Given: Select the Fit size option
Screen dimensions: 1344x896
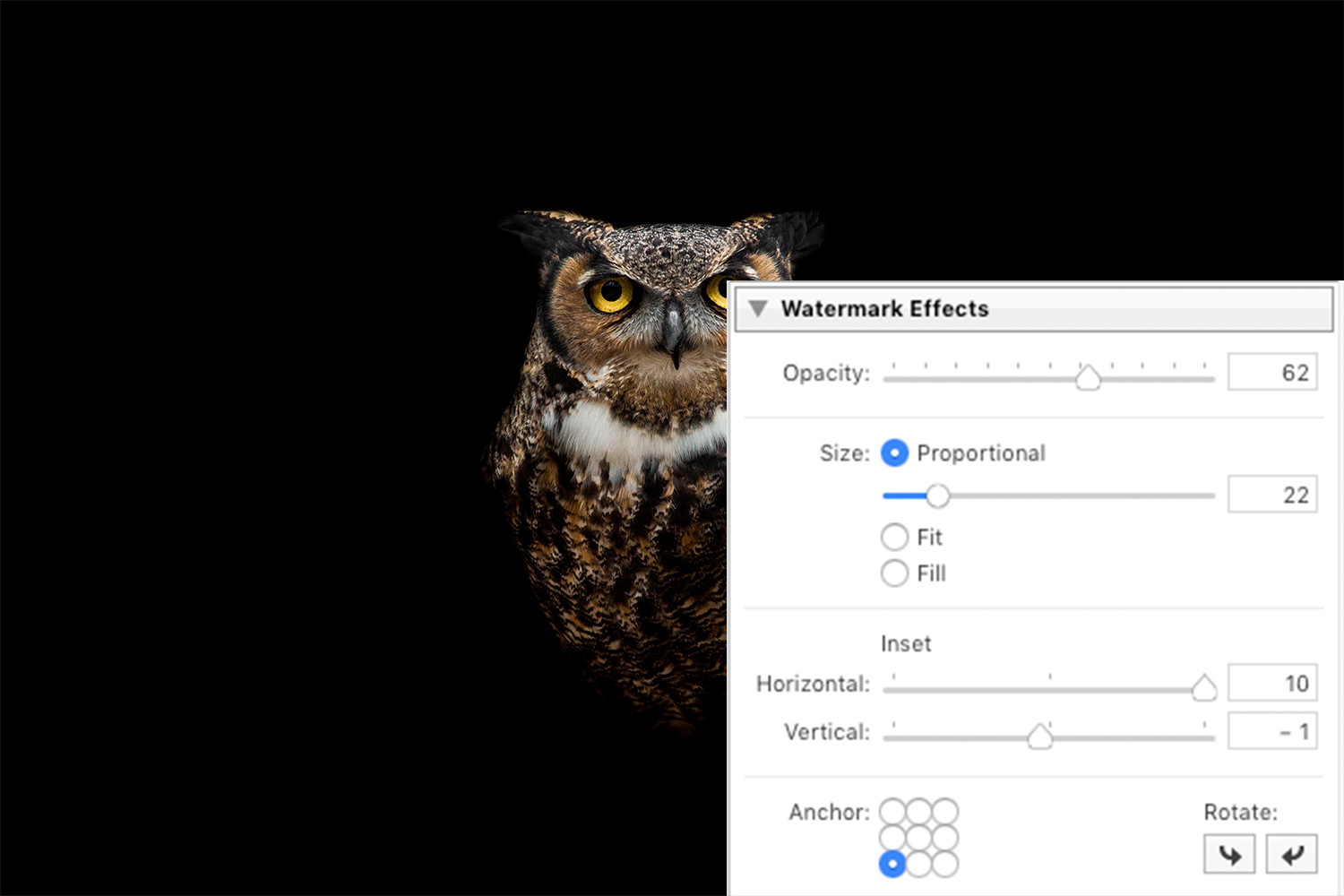Looking at the screenshot, I should pos(894,537).
